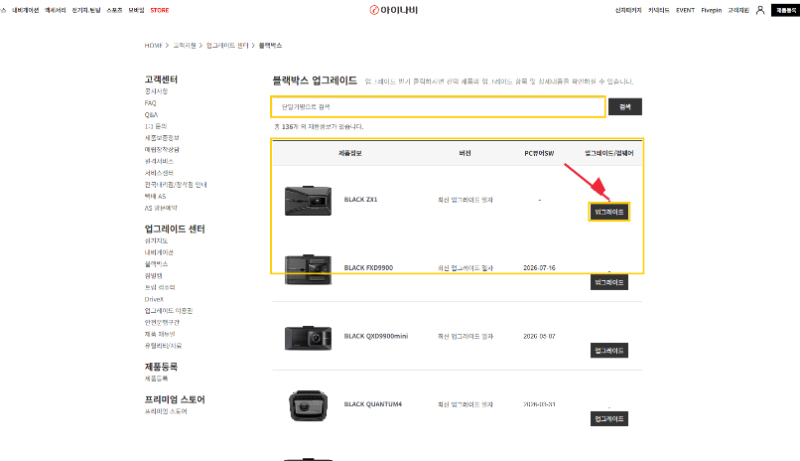Image resolution: width=800 pixels, height=461 pixels.
Task: Select the BLACK QXD9900mini product name
Action: pos(376,336)
